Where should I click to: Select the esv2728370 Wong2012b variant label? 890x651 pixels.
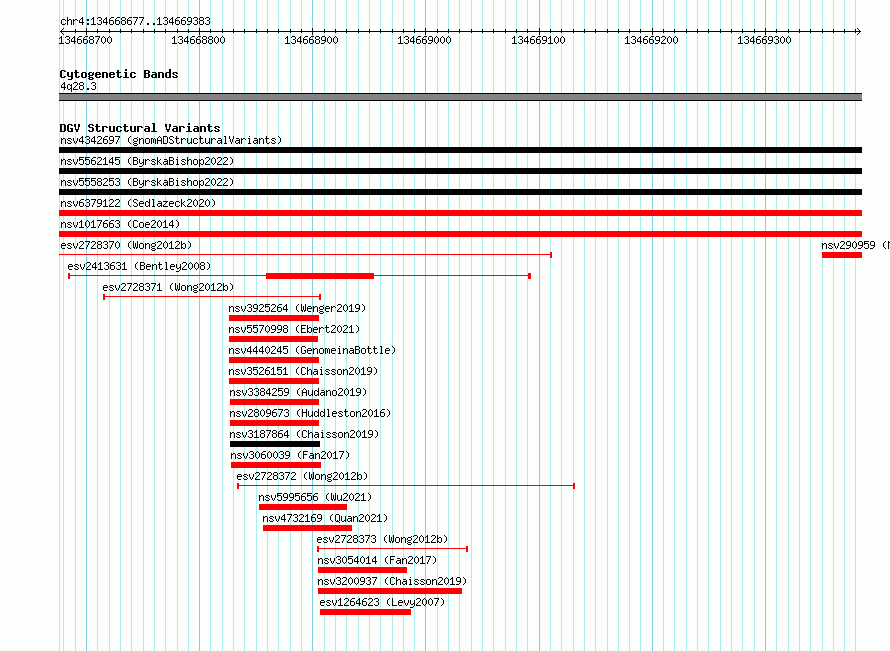126,245
